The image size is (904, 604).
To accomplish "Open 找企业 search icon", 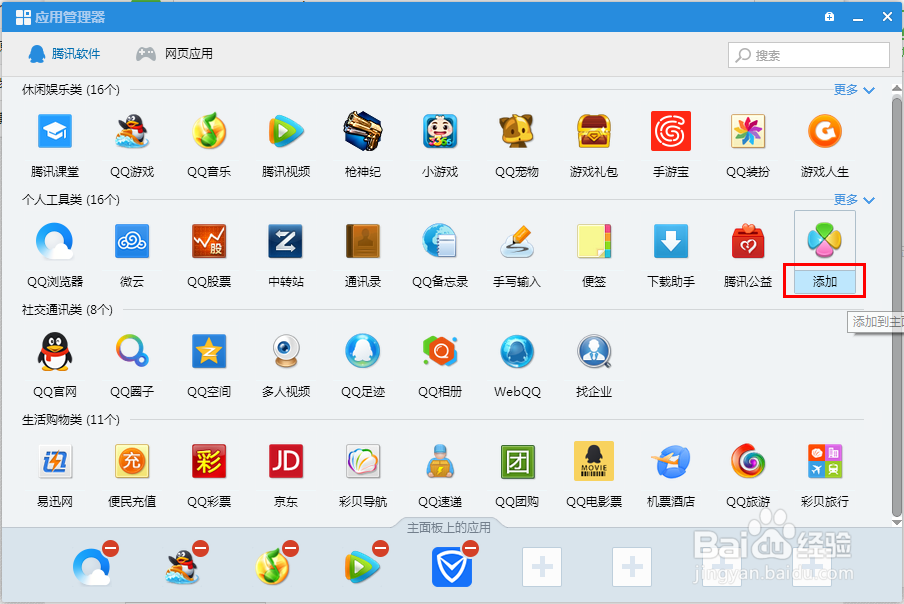I will 594,351.
